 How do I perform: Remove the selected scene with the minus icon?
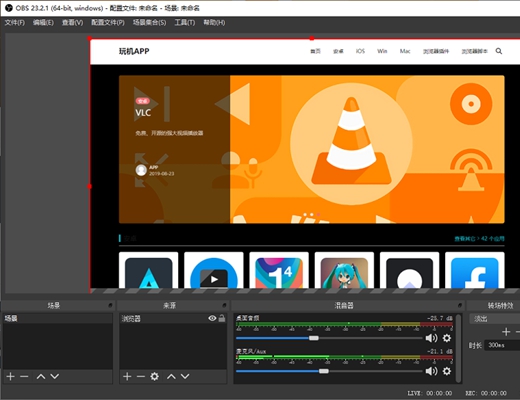pos(24,376)
